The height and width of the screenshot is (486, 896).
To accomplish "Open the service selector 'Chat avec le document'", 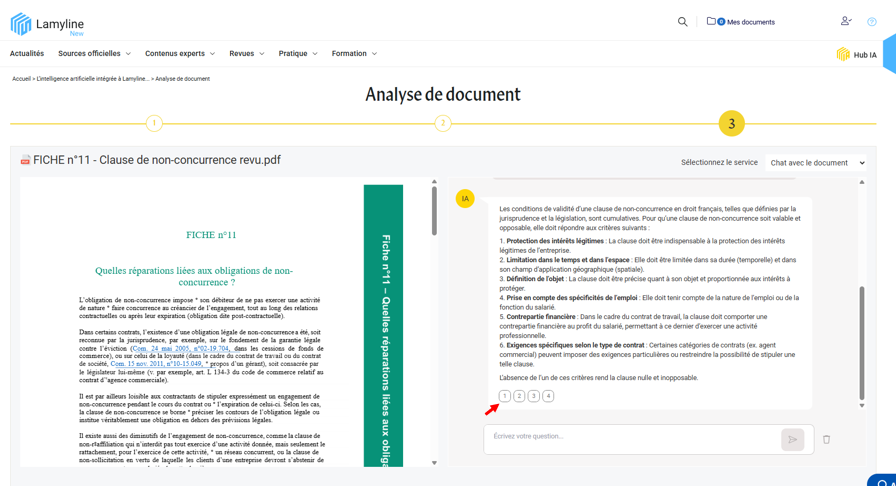I will (817, 163).
